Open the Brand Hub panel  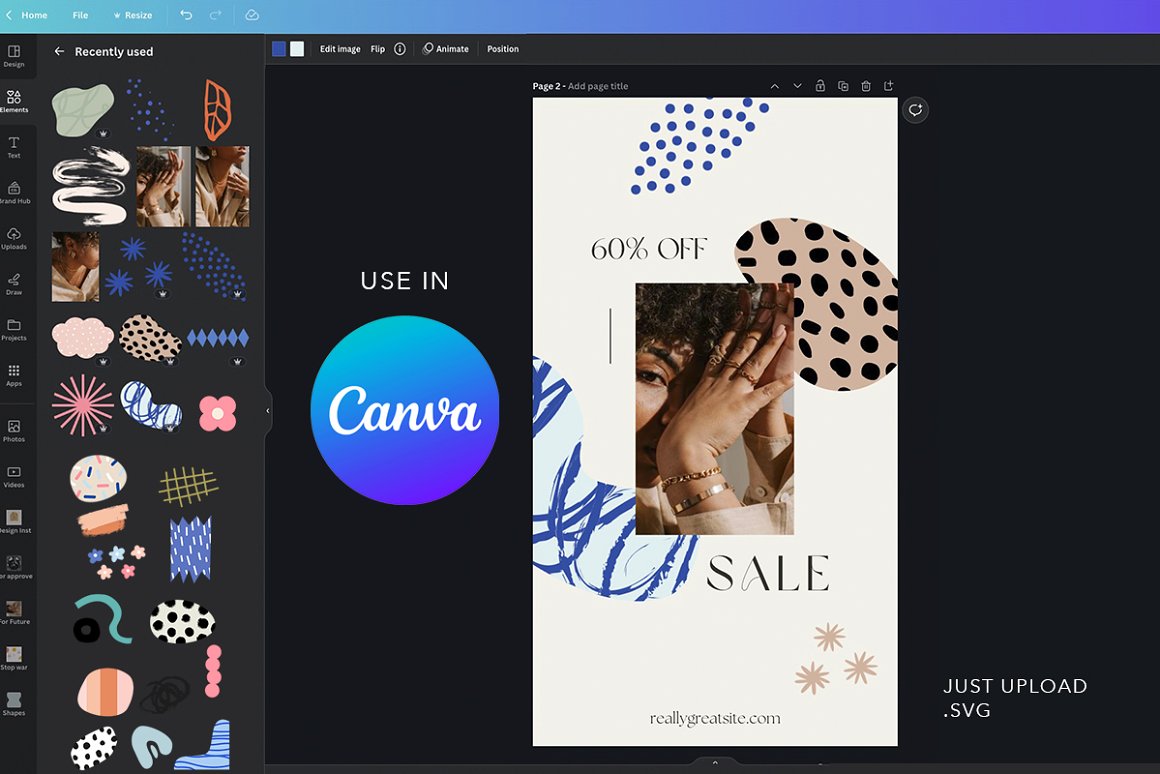click(14, 192)
